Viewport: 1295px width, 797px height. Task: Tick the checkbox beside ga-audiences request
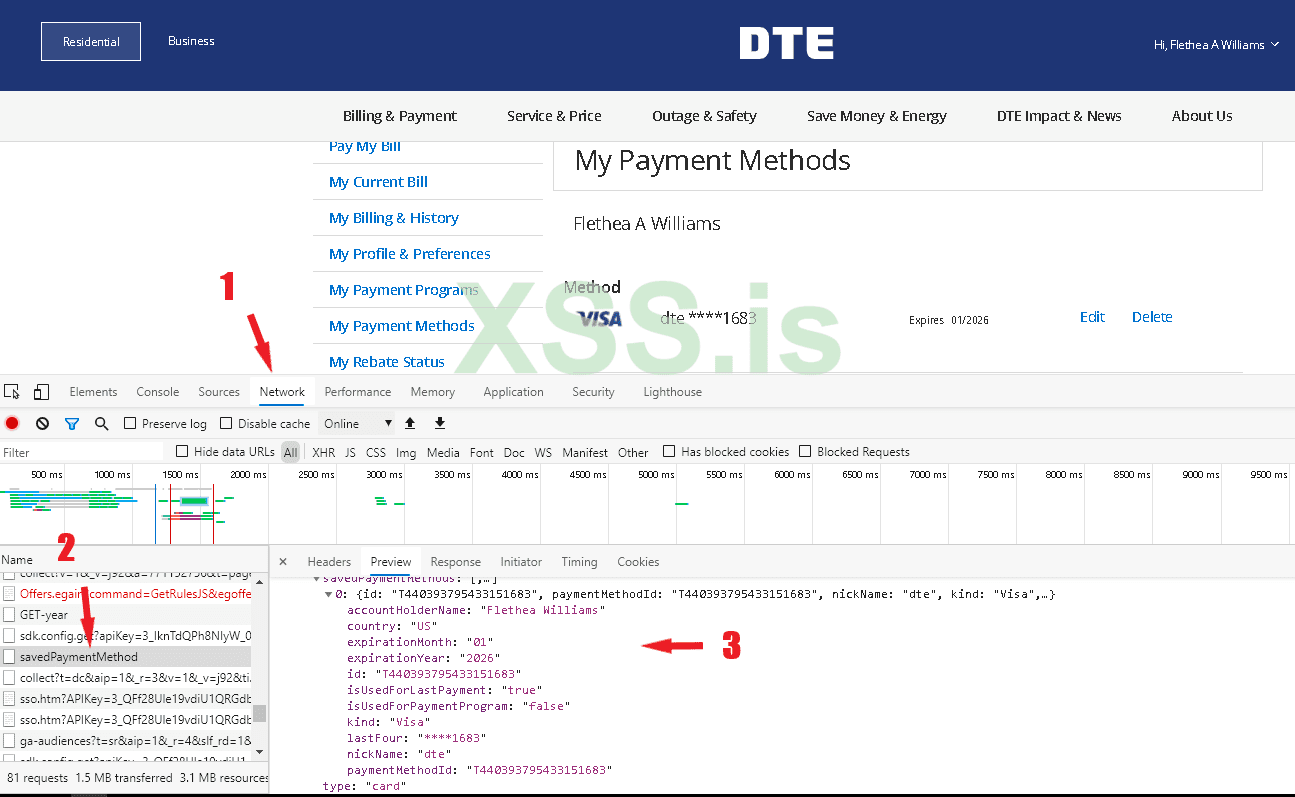(x=9, y=741)
